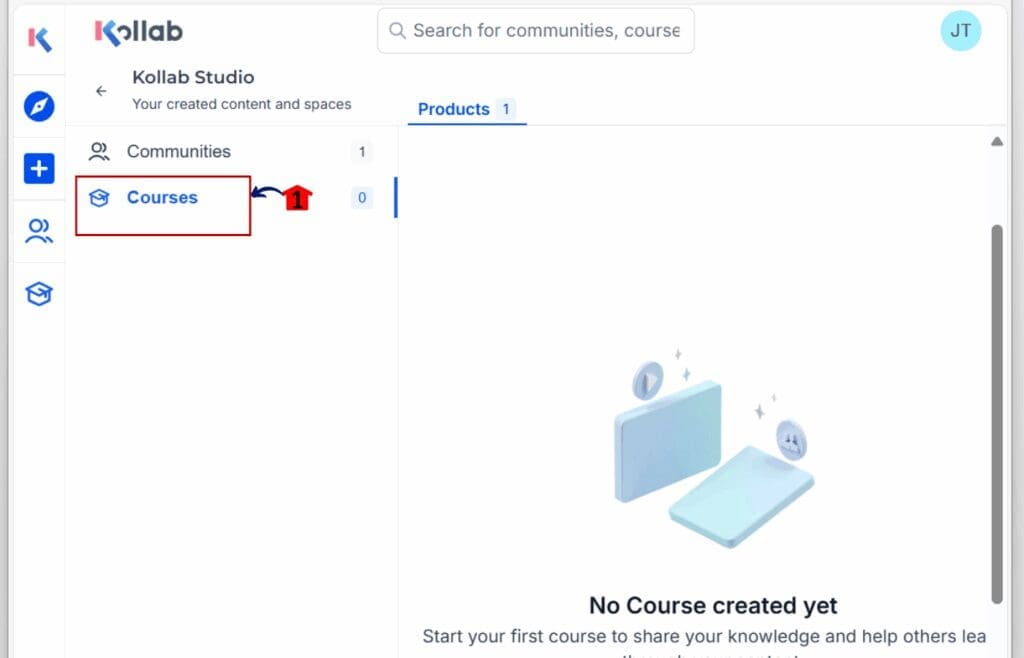Click the vertical scrollbar thumb
1024x658 pixels.
[x=997, y=415]
